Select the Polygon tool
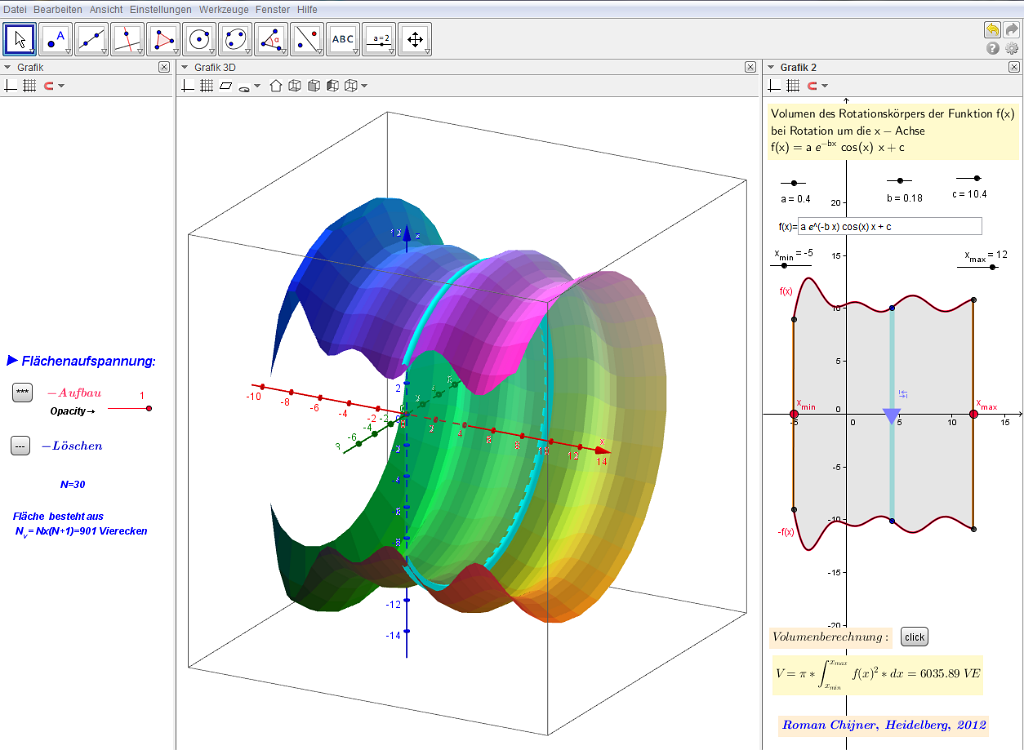Viewport: 1024px width, 750px height. pos(163,40)
